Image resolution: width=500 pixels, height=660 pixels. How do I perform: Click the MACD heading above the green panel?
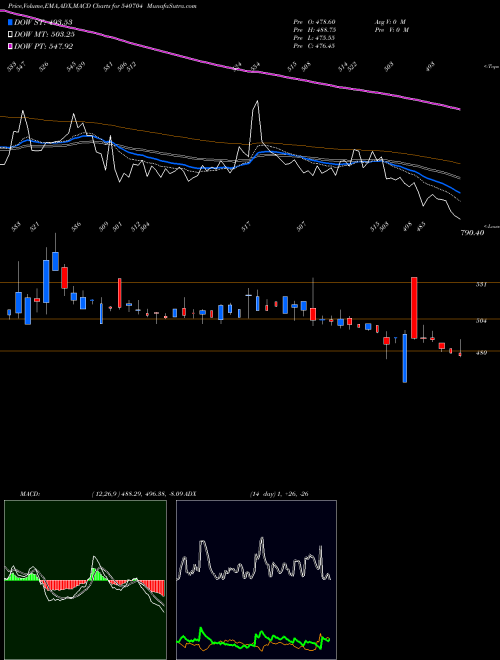(30, 494)
